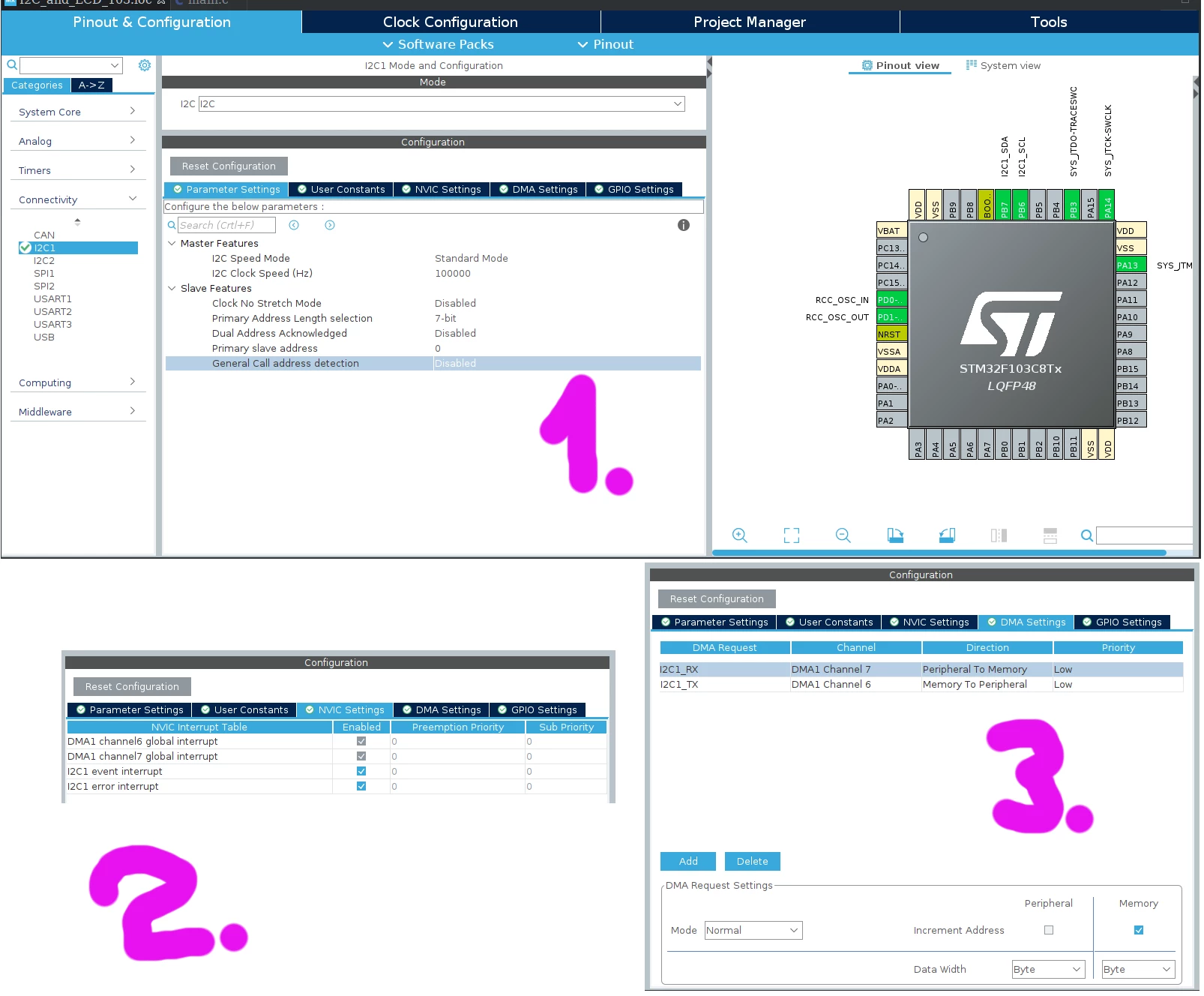1204x996 pixels.
Task: Disable the I2C1 error interrupt checkbox
Action: point(361,786)
